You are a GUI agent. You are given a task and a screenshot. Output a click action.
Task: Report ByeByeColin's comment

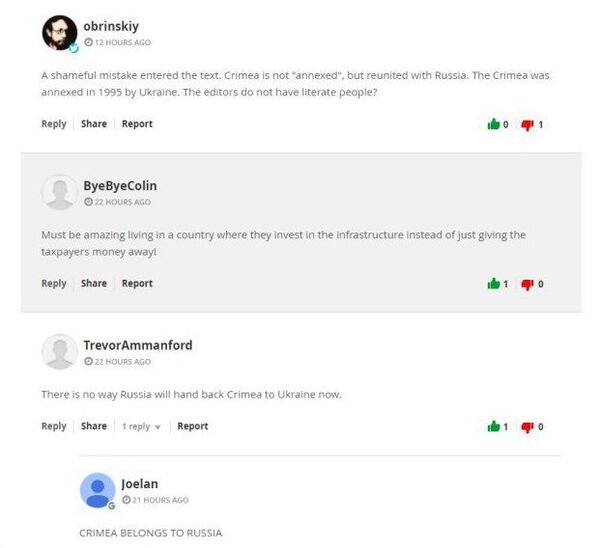tap(137, 284)
